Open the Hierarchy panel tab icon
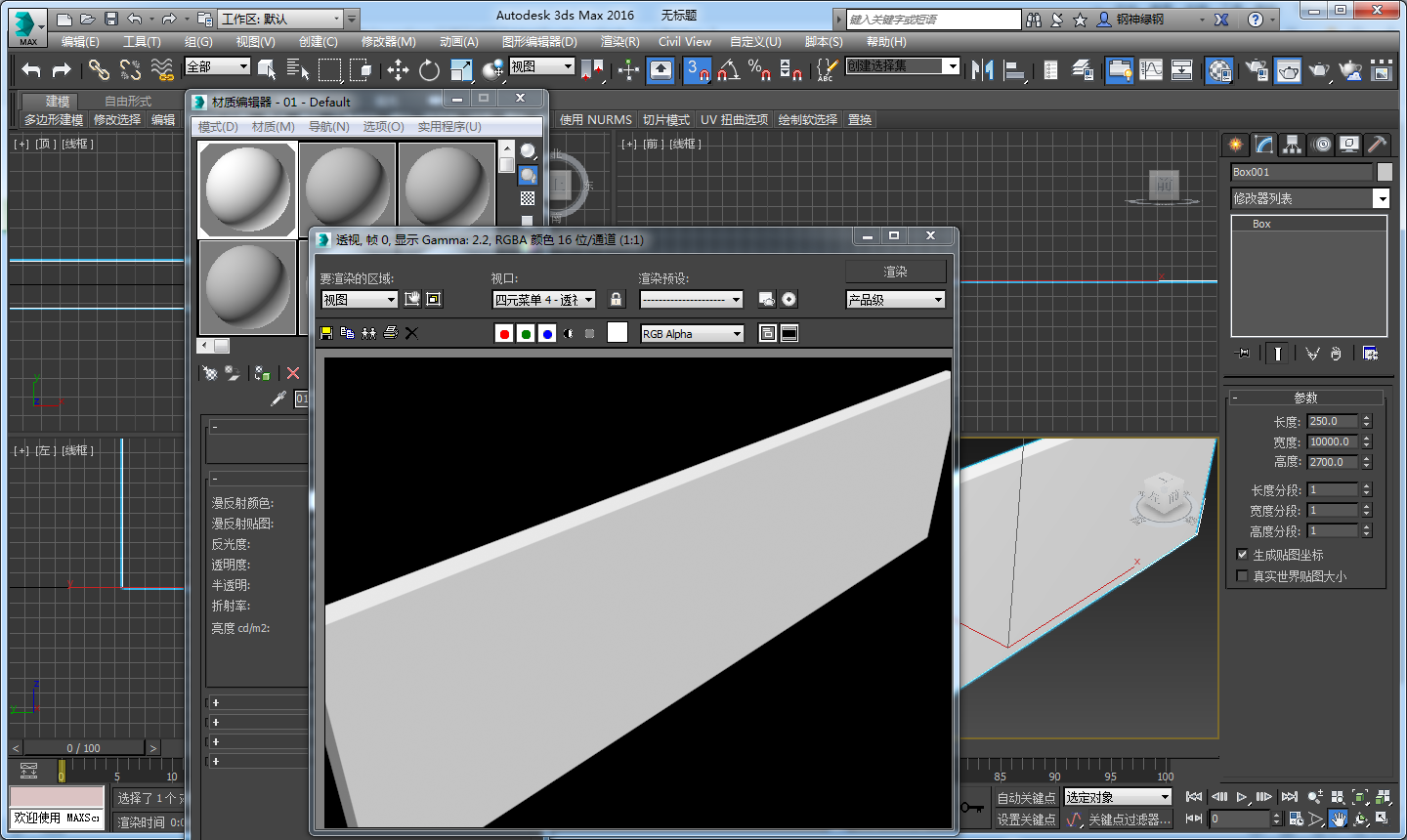The image size is (1407, 840). pyautogui.click(x=1293, y=145)
